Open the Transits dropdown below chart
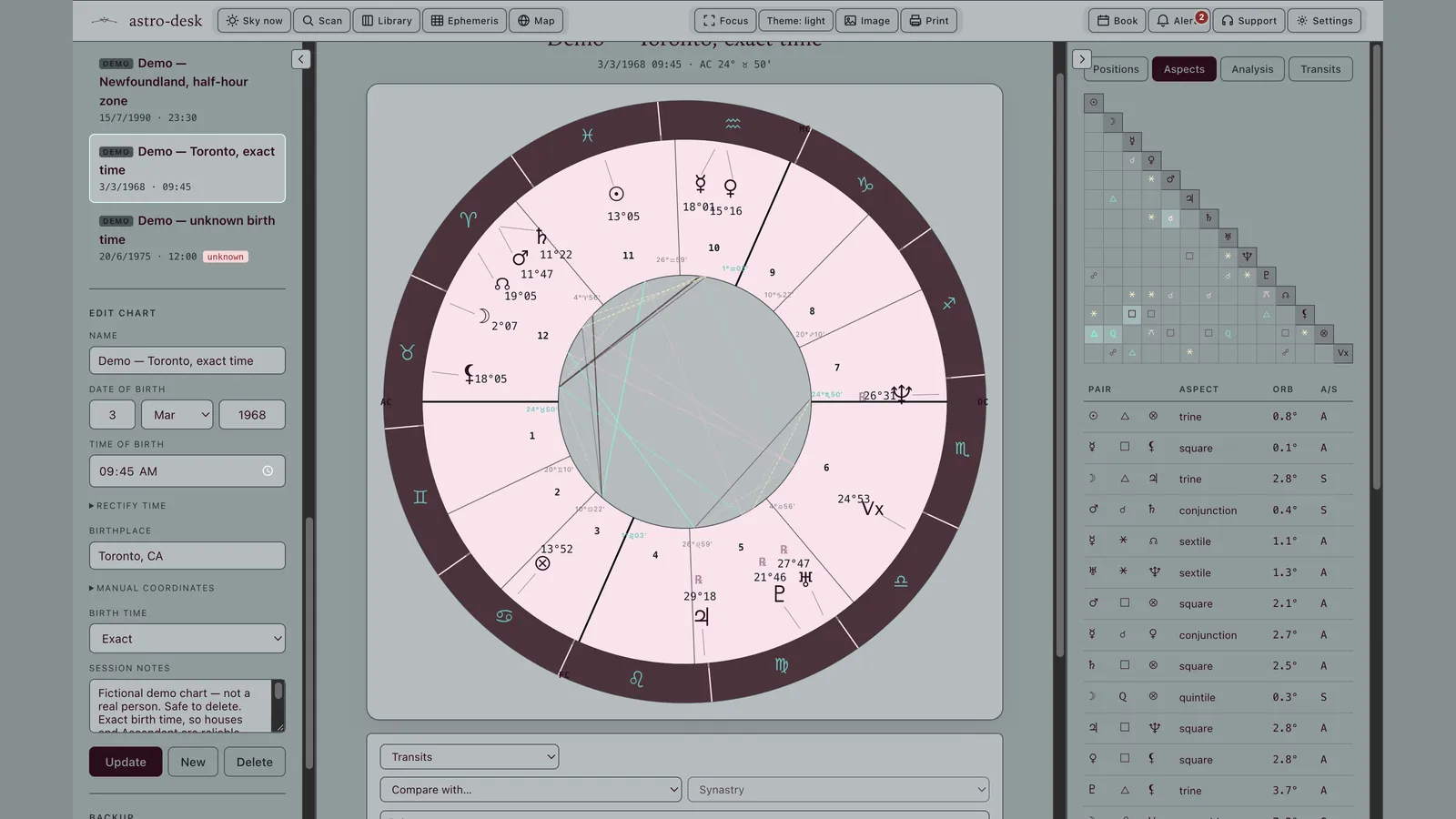Viewport: 1456px width, 819px height. (x=469, y=757)
